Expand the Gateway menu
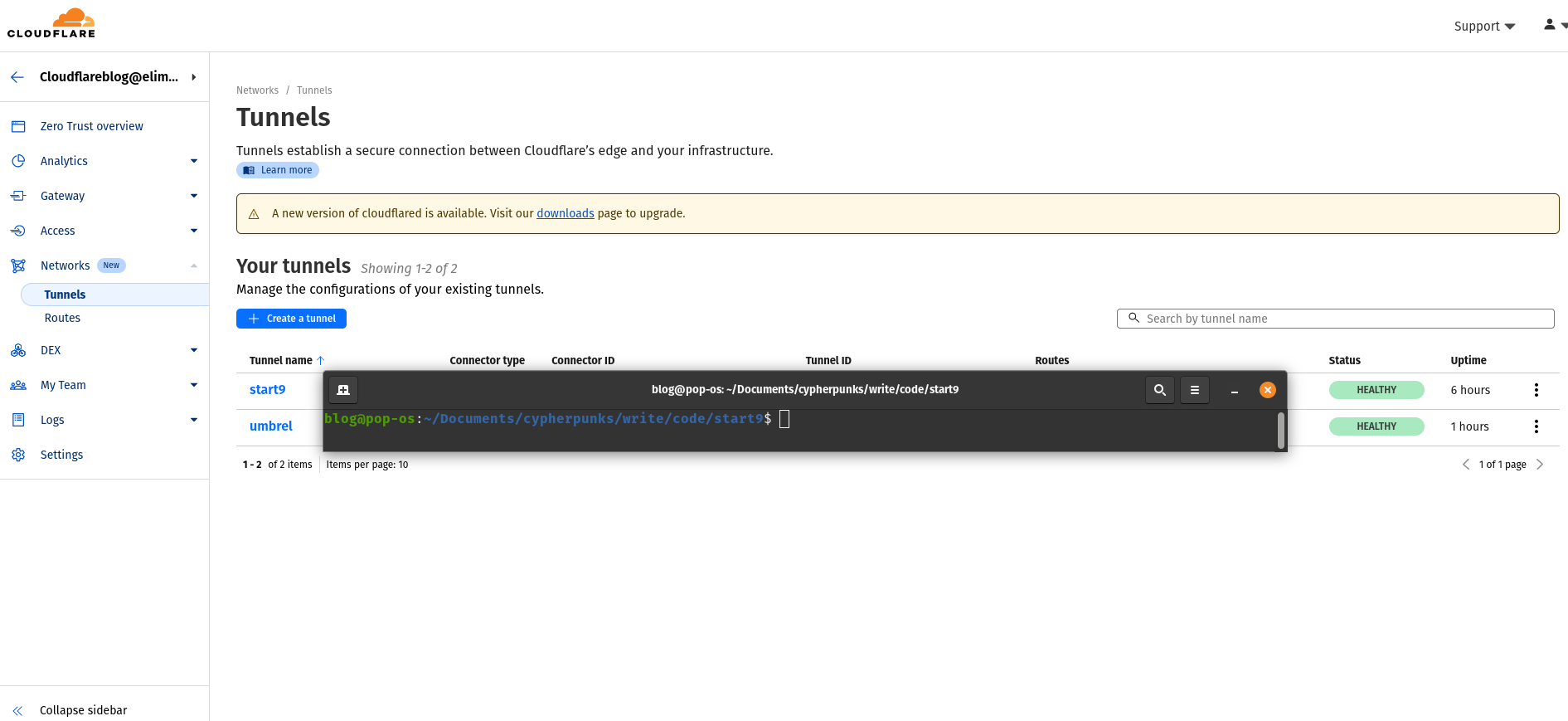The image size is (1568, 721). (x=194, y=196)
